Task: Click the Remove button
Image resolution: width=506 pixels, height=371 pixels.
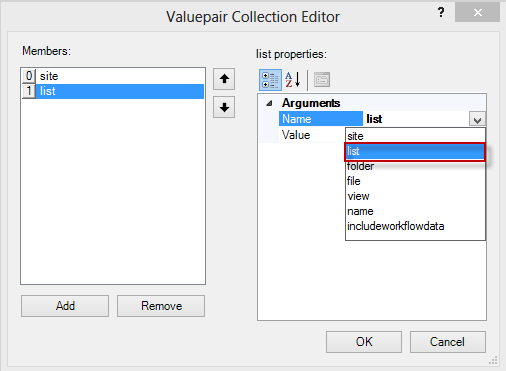Action: click(x=161, y=306)
